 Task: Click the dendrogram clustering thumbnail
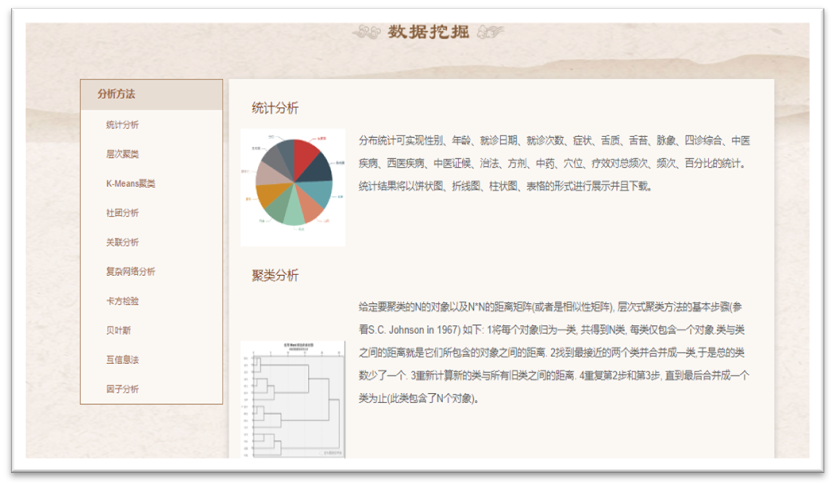(x=292, y=398)
